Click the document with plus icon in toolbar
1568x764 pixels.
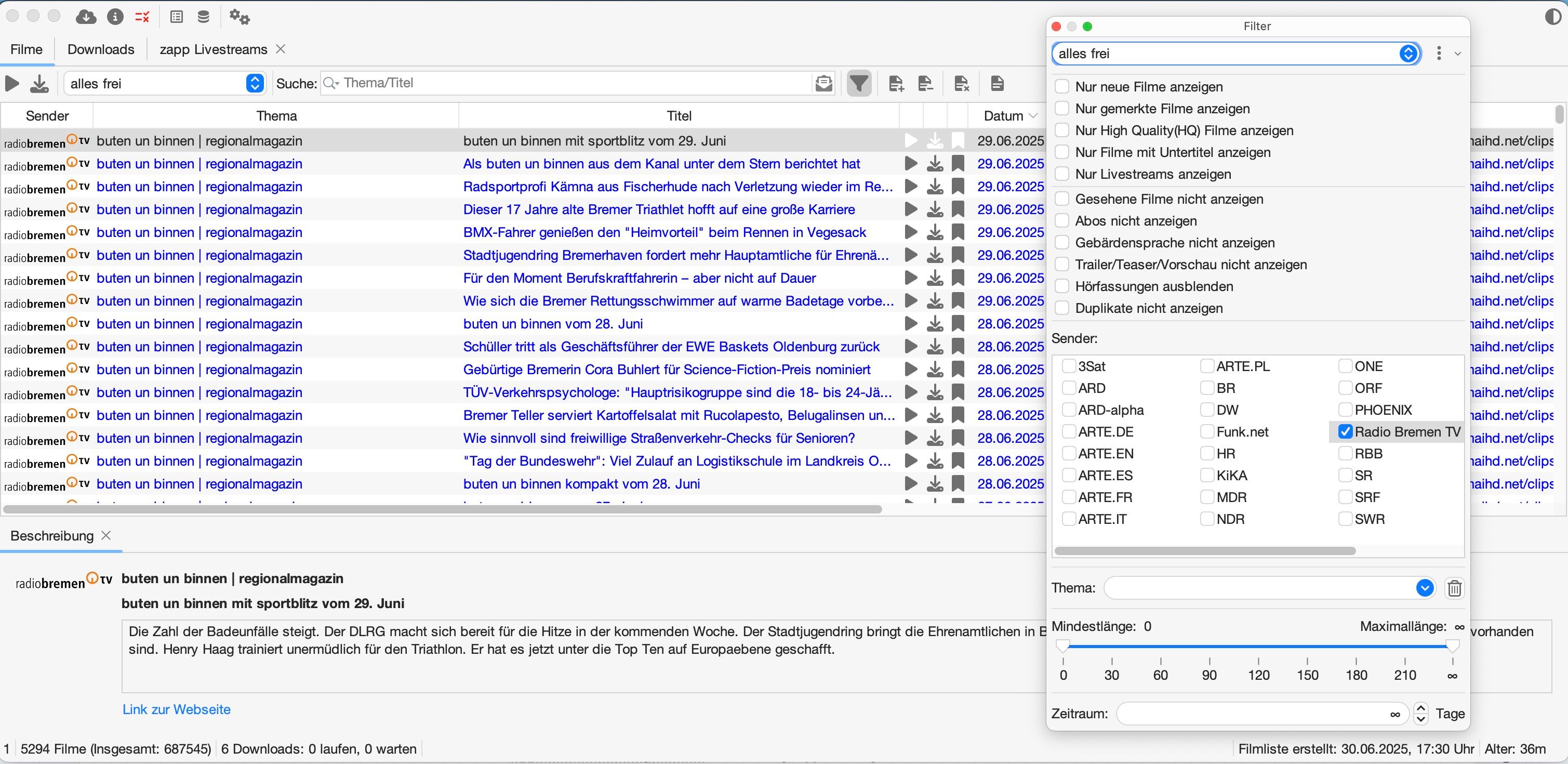tap(896, 83)
